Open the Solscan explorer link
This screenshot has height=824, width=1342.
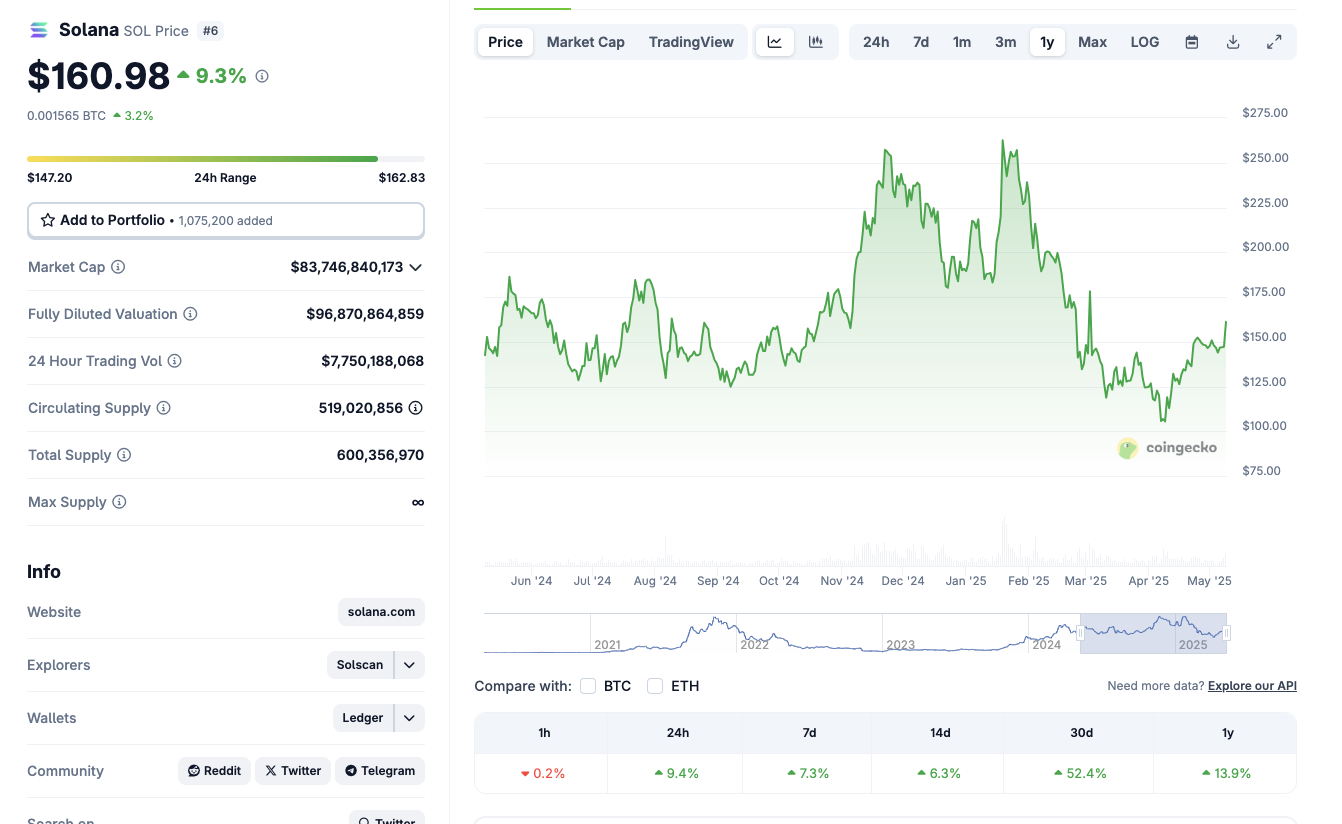360,665
